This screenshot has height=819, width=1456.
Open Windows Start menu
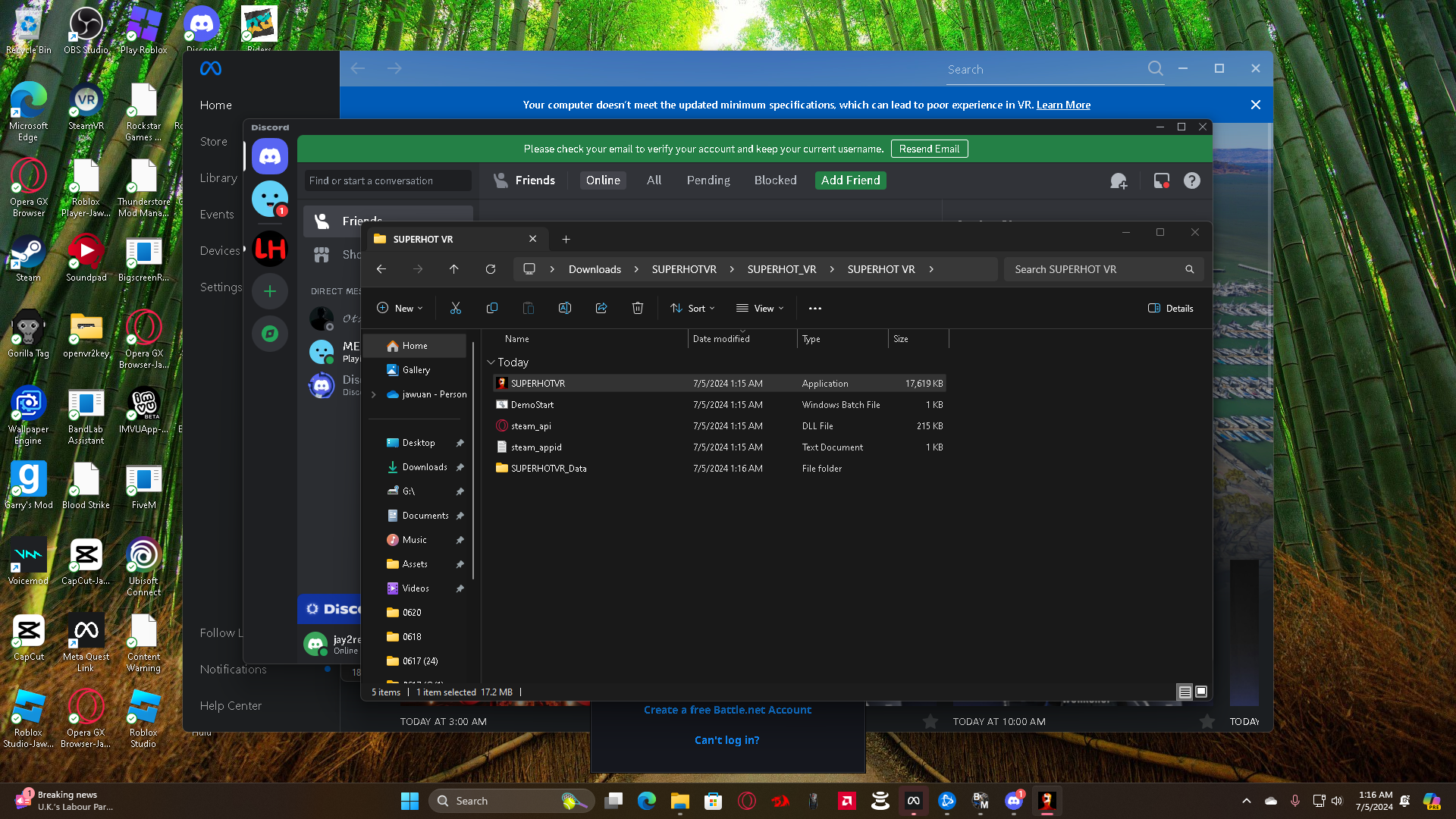point(409,801)
